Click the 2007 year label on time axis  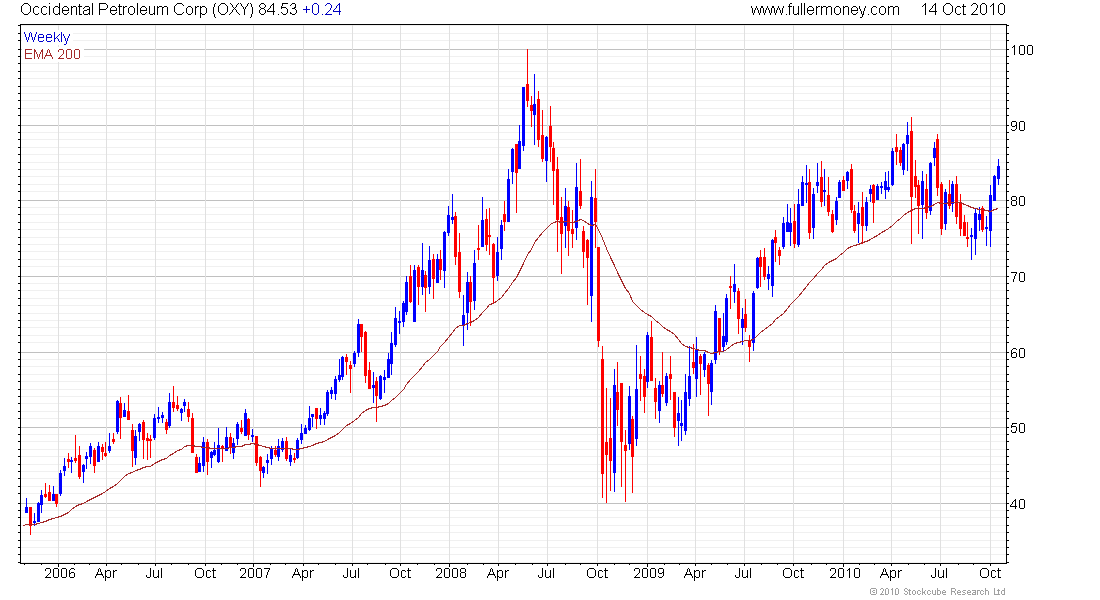(255, 573)
